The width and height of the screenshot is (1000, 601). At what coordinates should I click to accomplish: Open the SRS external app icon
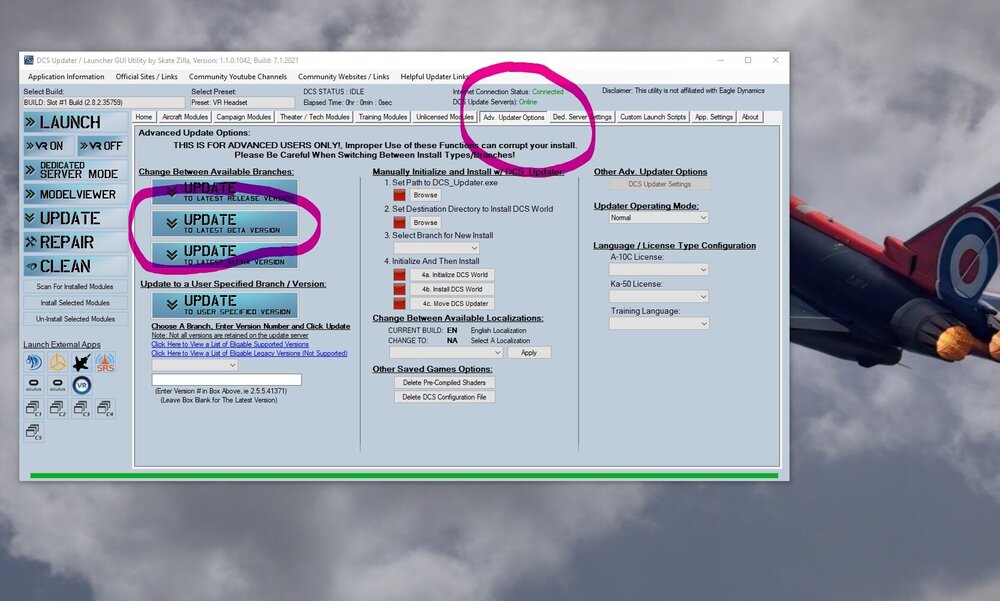tap(105, 362)
